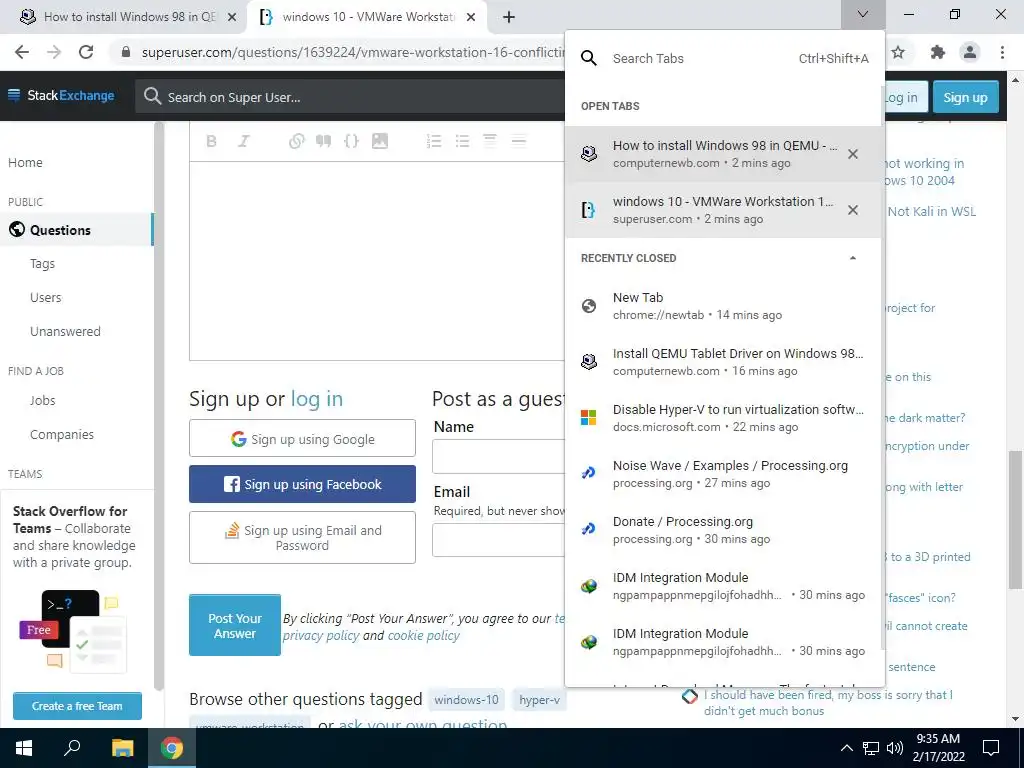This screenshot has width=1024, height=768.
Task: Click the Post Your Answer button
Action: tap(235, 625)
